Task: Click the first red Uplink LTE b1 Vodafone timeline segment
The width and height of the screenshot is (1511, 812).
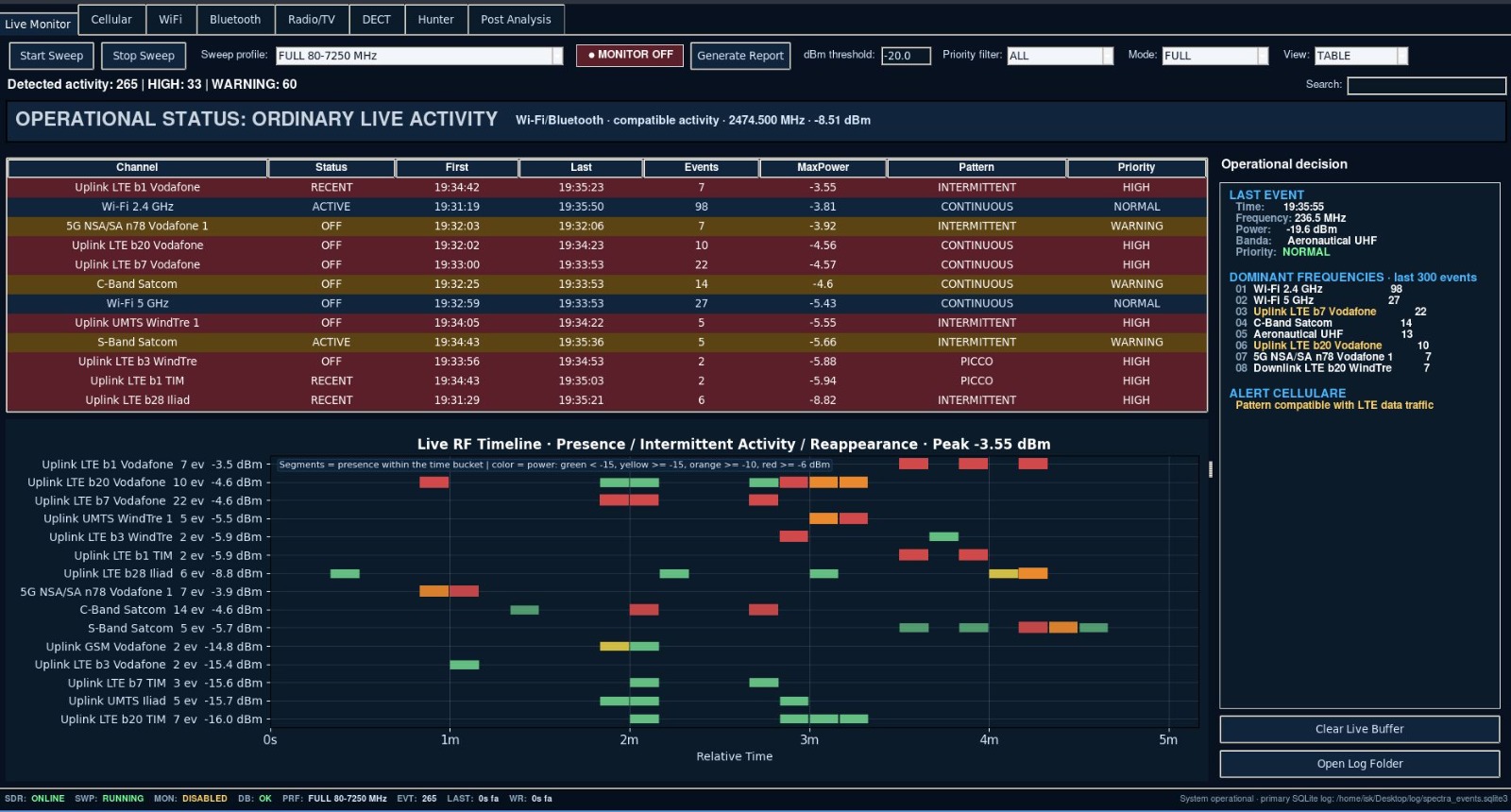Action: pyautogui.click(x=913, y=464)
